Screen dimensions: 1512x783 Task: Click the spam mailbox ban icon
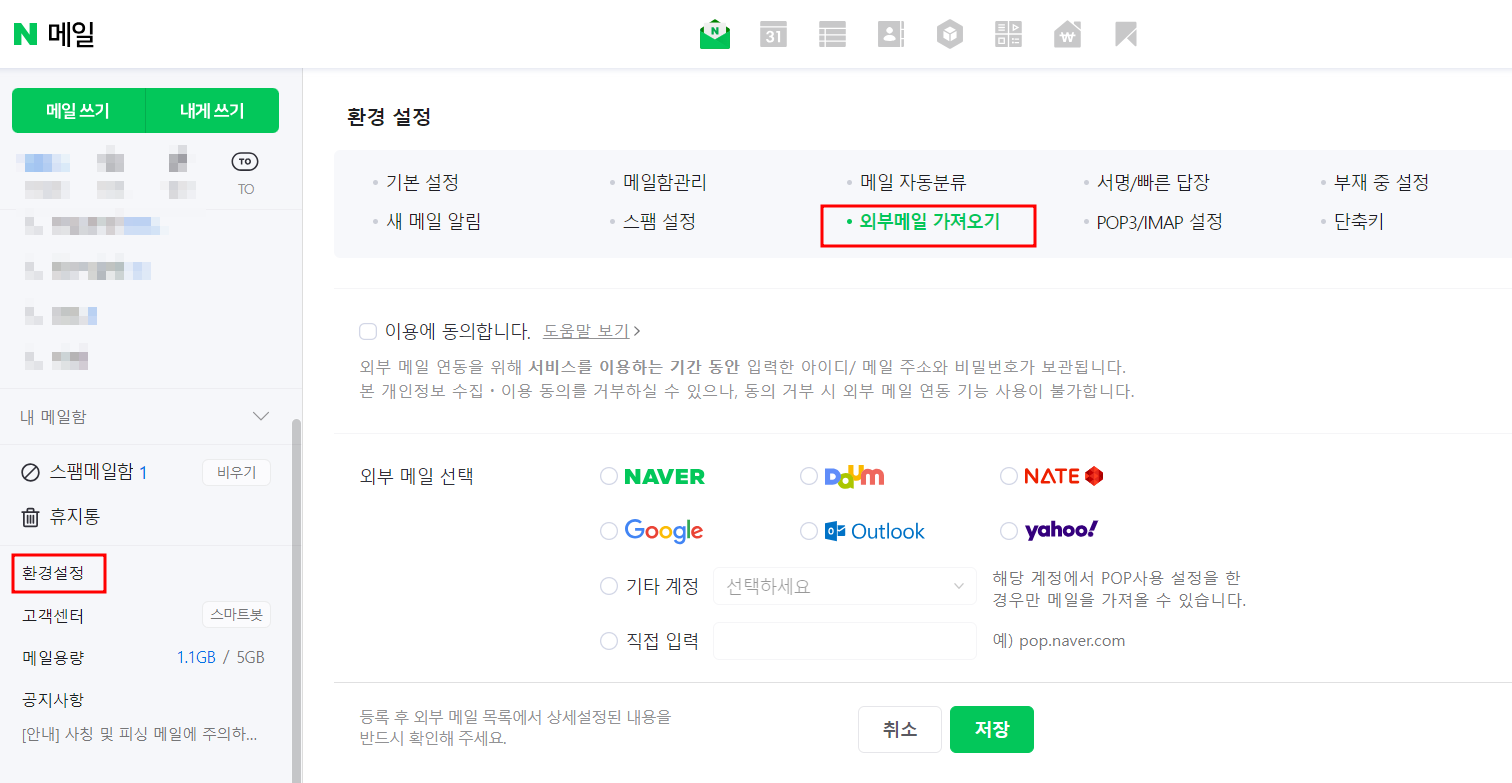click(31, 473)
